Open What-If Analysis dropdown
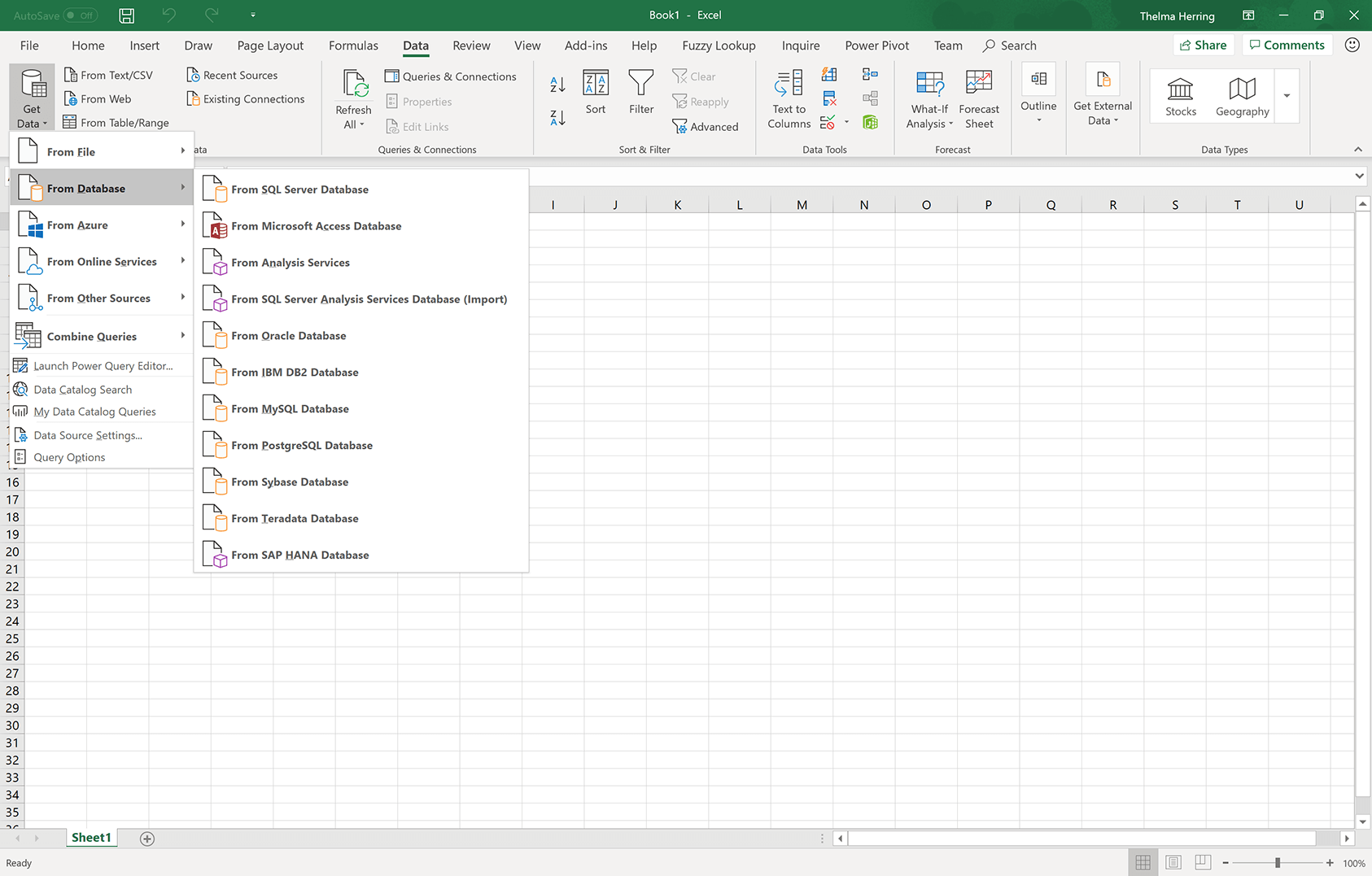 (x=929, y=99)
